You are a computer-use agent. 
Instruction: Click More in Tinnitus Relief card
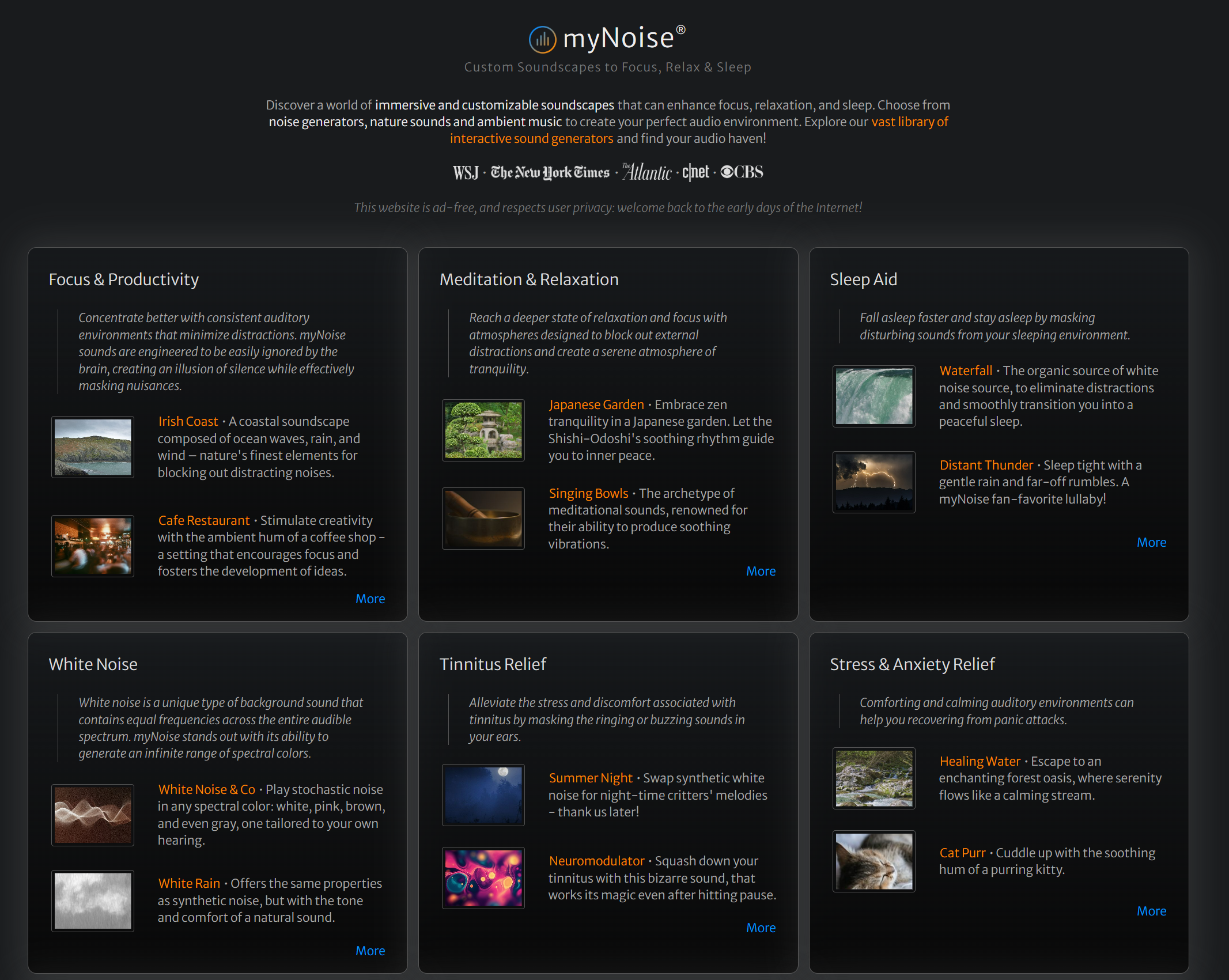pyautogui.click(x=761, y=928)
